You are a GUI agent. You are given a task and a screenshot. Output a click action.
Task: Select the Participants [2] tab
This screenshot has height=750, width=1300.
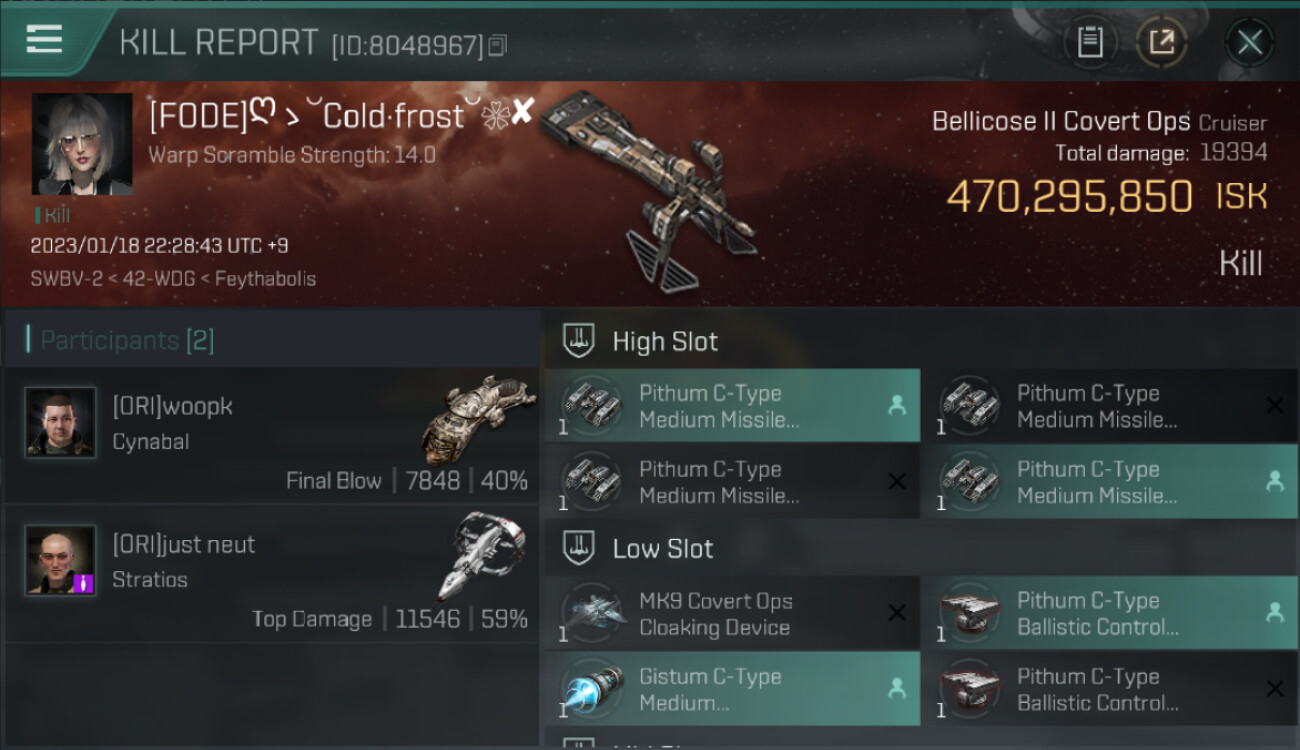[127, 340]
